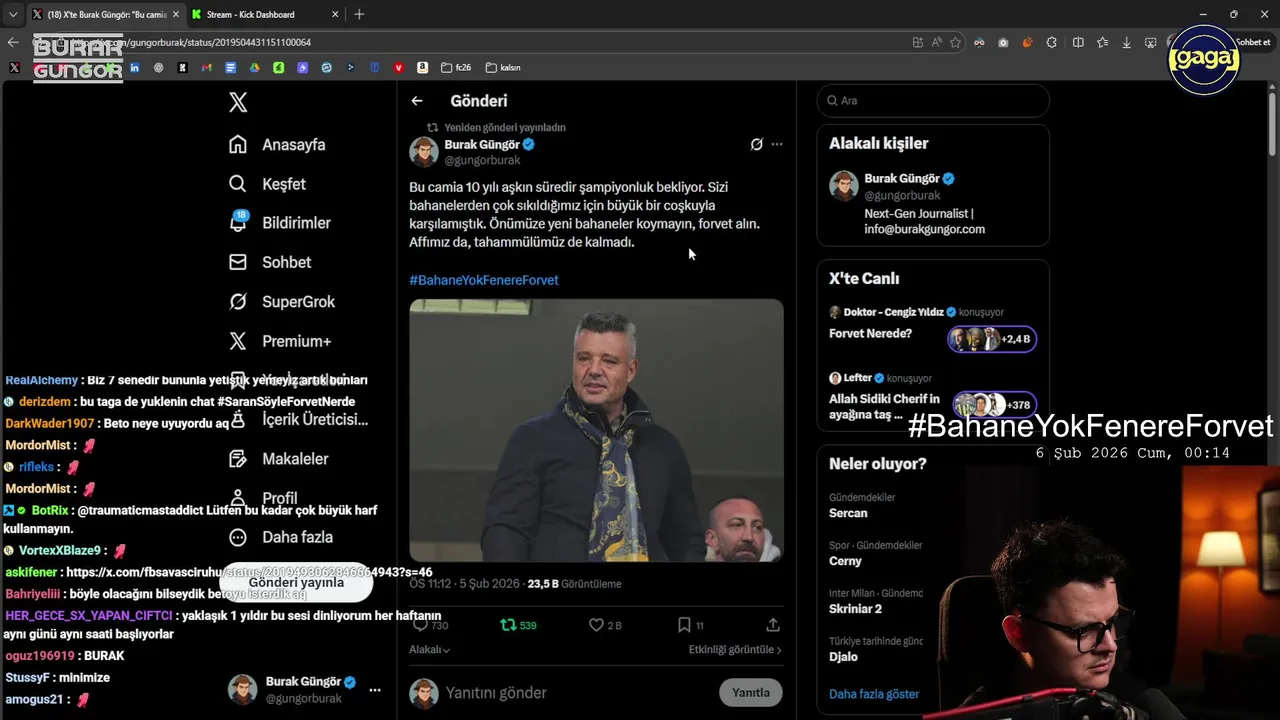Click share icon under post
The height and width of the screenshot is (720, 1280).
pyautogui.click(x=773, y=625)
